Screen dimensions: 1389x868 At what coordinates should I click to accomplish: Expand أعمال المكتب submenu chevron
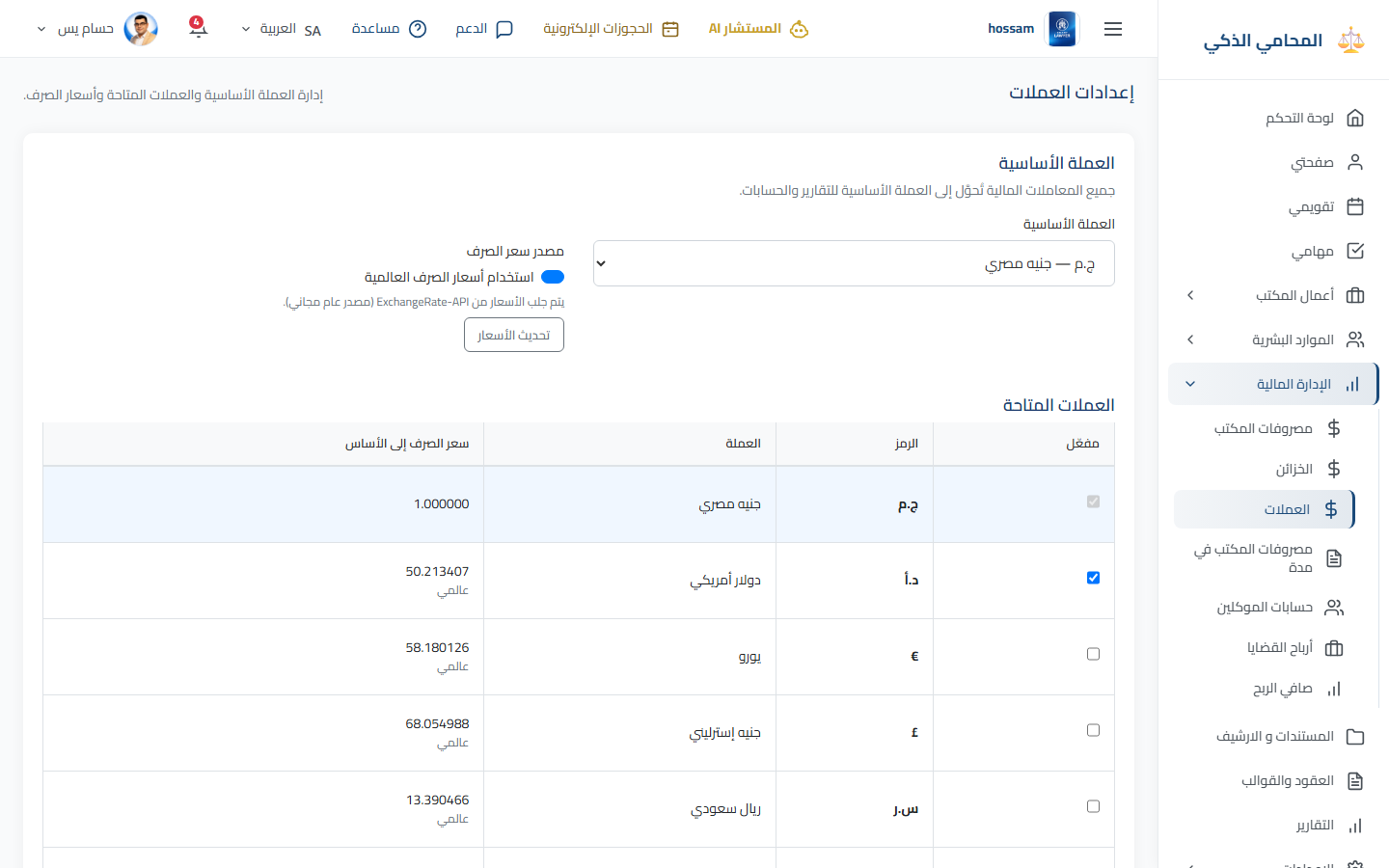(x=1190, y=295)
